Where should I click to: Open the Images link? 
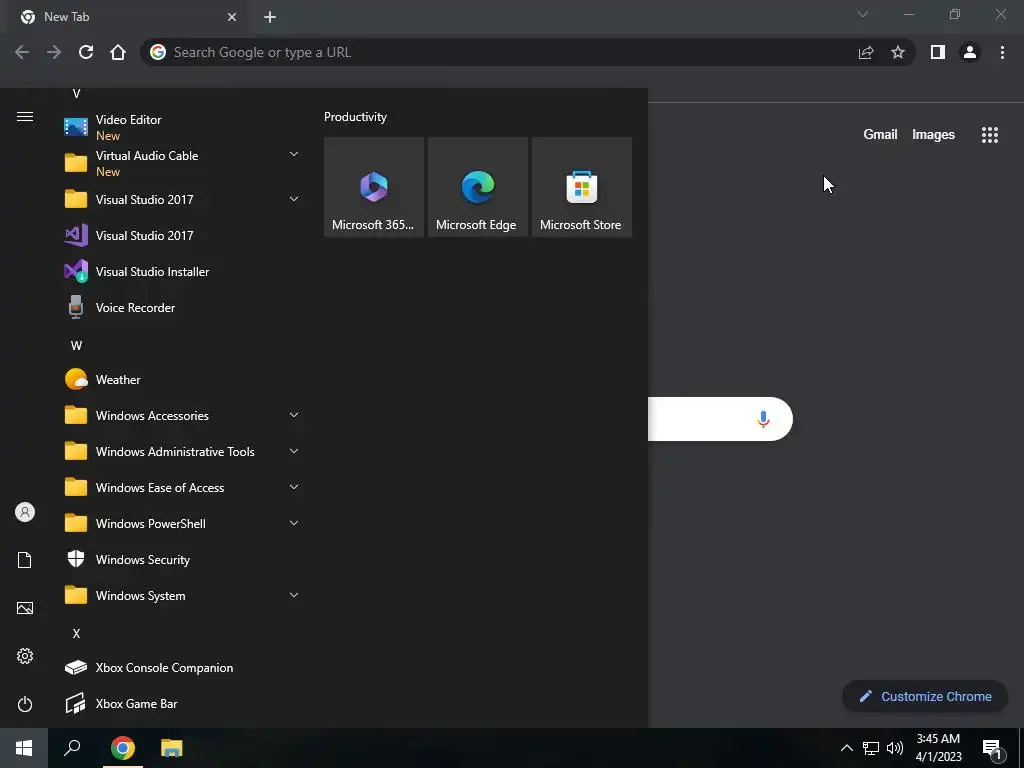[933, 135]
